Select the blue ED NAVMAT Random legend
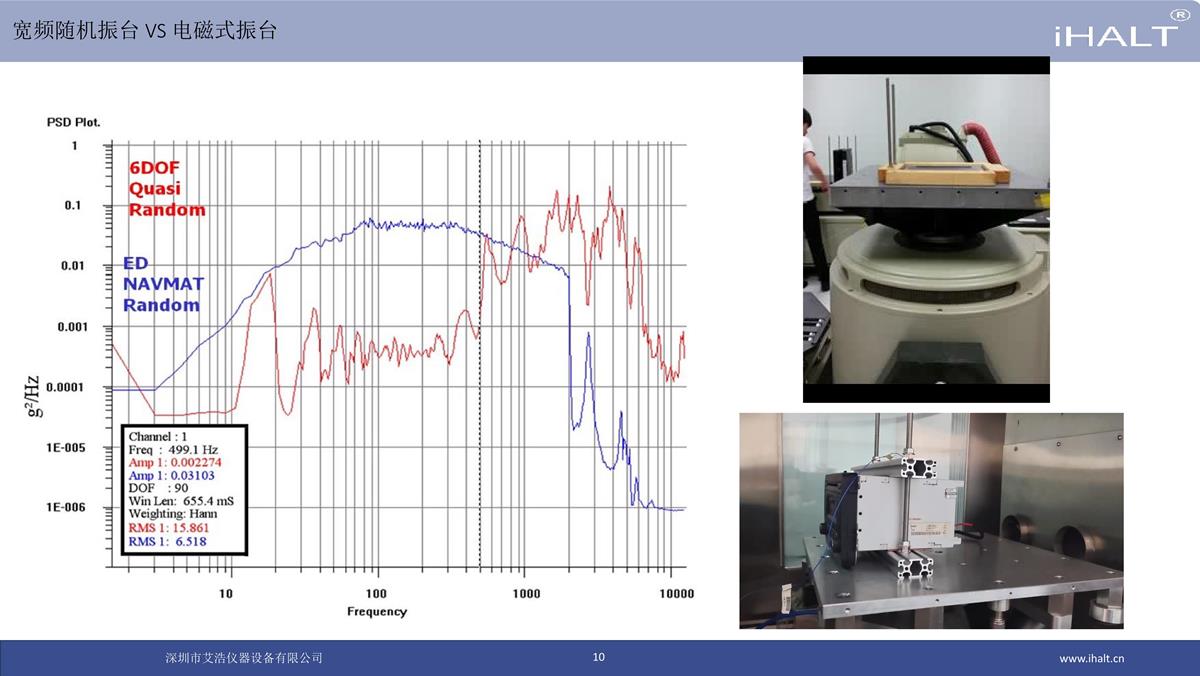The width and height of the screenshot is (1200, 676). pos(161,284)
